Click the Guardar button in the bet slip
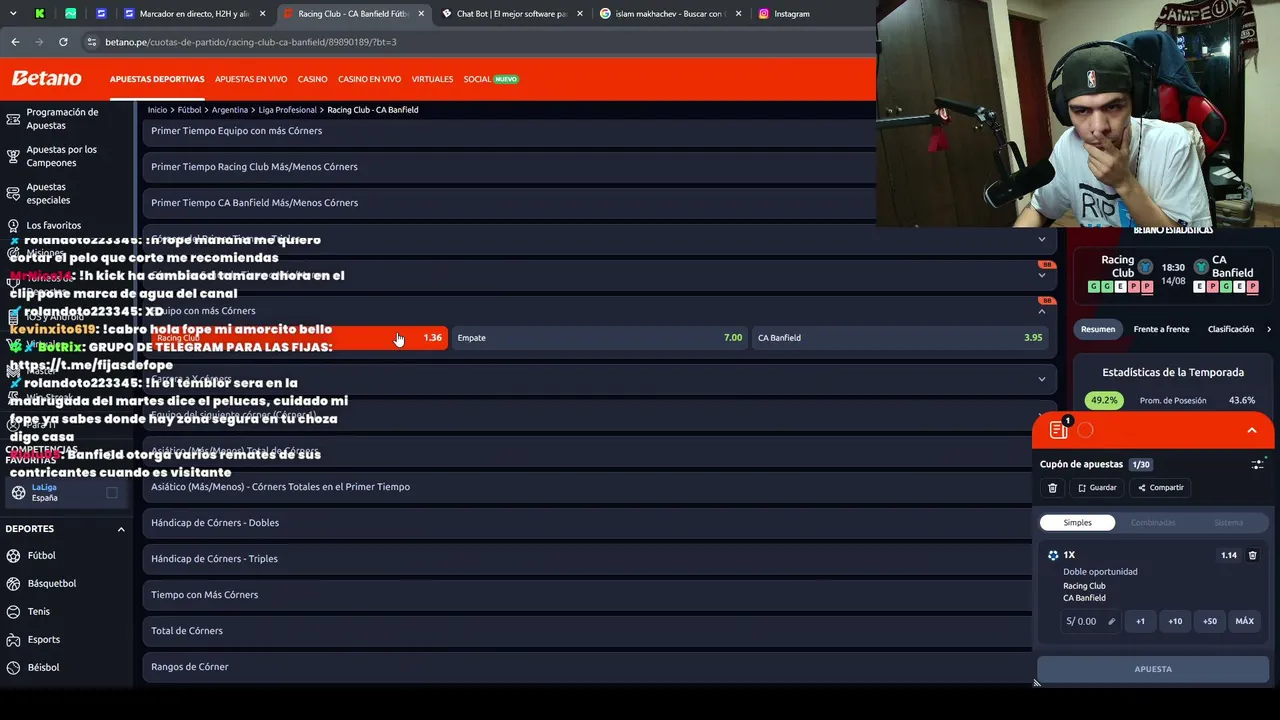Viewport: 1280px width, 720px height. [1097, 488]
